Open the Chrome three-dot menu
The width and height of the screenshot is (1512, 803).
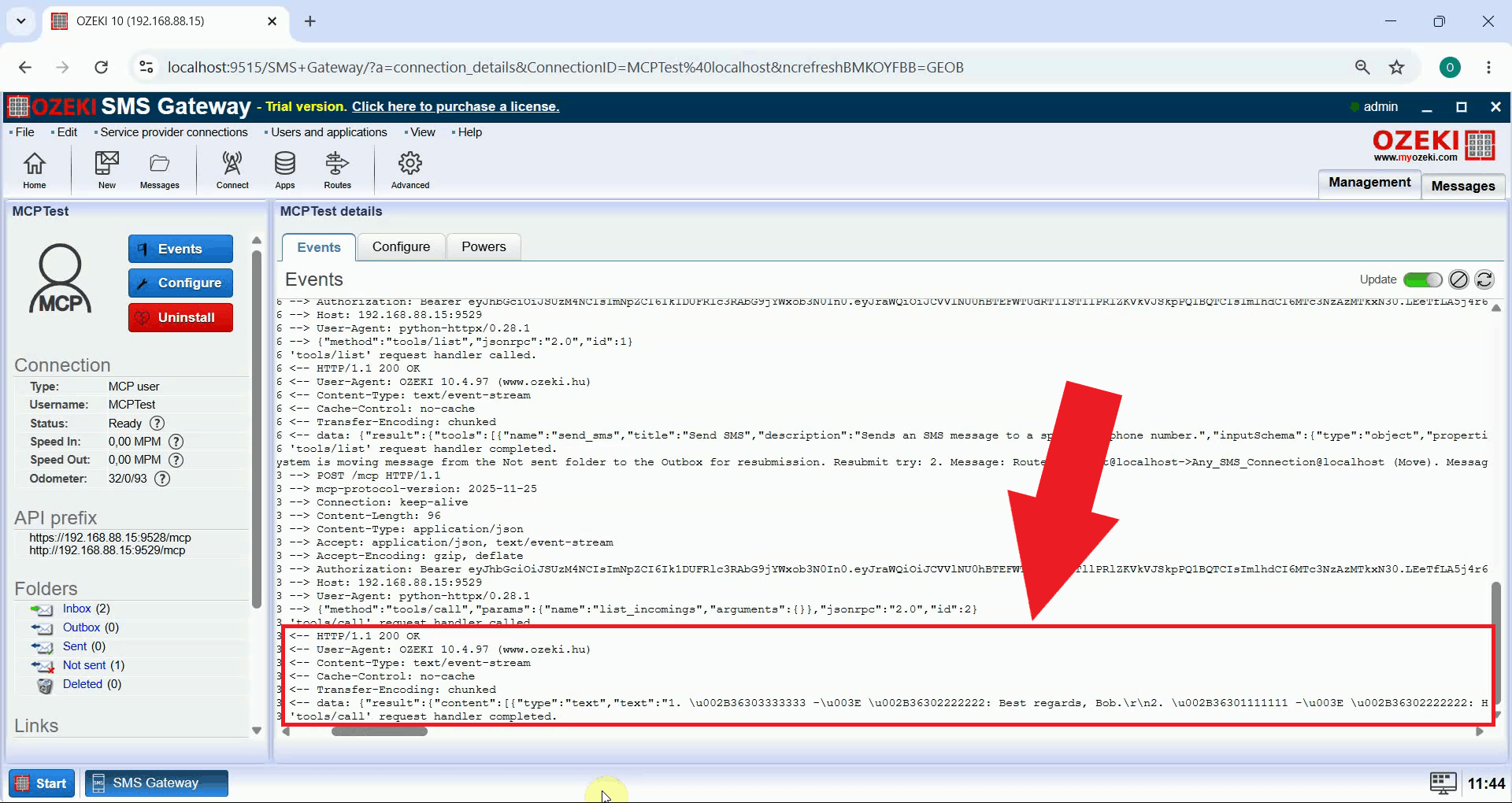point(1488,67)
